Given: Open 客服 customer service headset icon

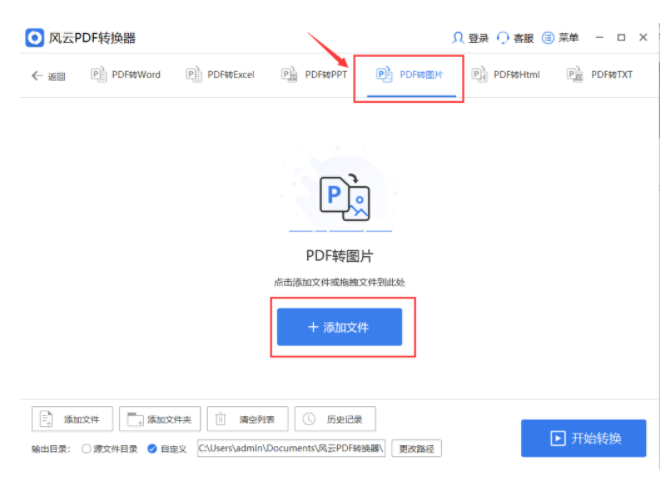Looking at the screenshot, I should point(502,38).
